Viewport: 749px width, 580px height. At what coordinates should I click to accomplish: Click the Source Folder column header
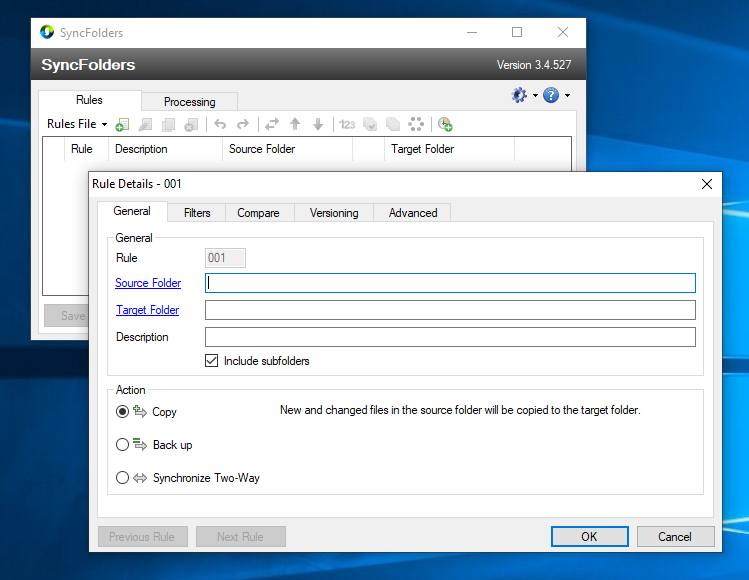pos(287,149)
